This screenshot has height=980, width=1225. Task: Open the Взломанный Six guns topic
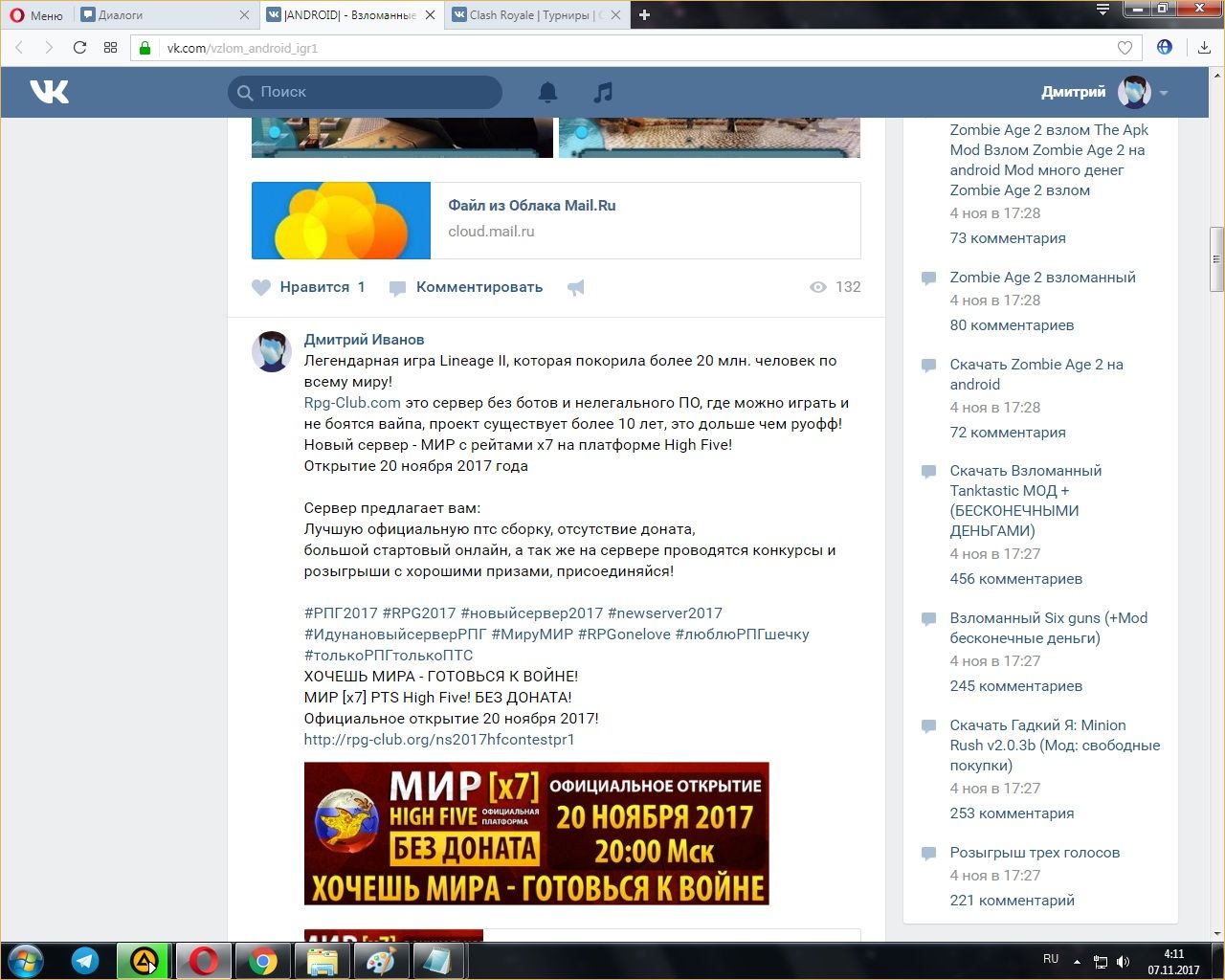1049,628
